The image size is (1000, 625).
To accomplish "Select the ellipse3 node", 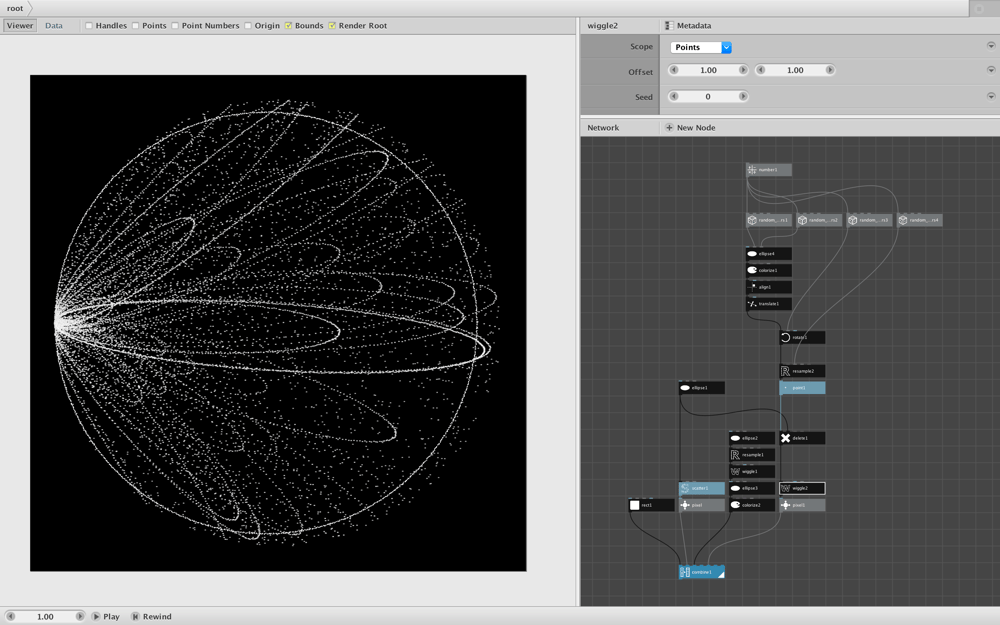I will coord(752,489).
